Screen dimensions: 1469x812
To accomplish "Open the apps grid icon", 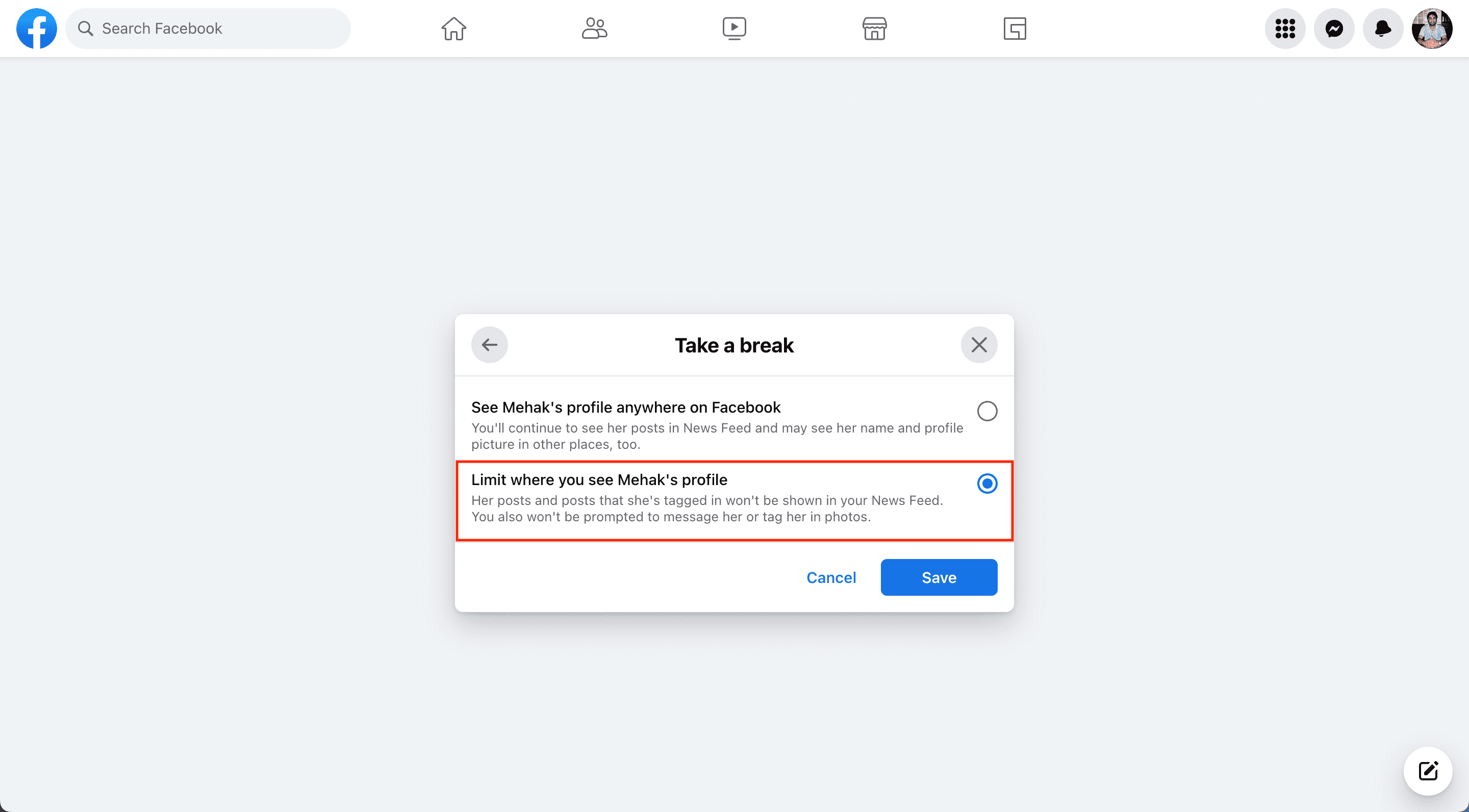I will 1286,28.
